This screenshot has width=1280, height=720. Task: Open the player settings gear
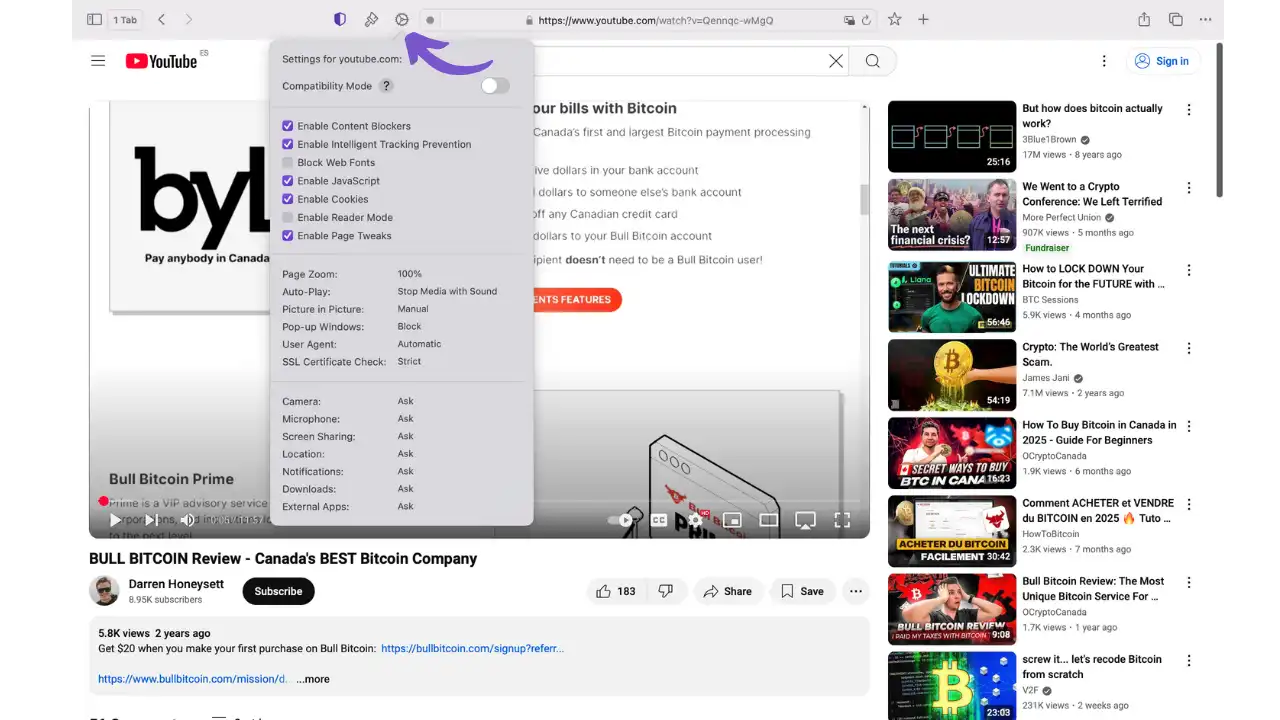tap(694, 520)
